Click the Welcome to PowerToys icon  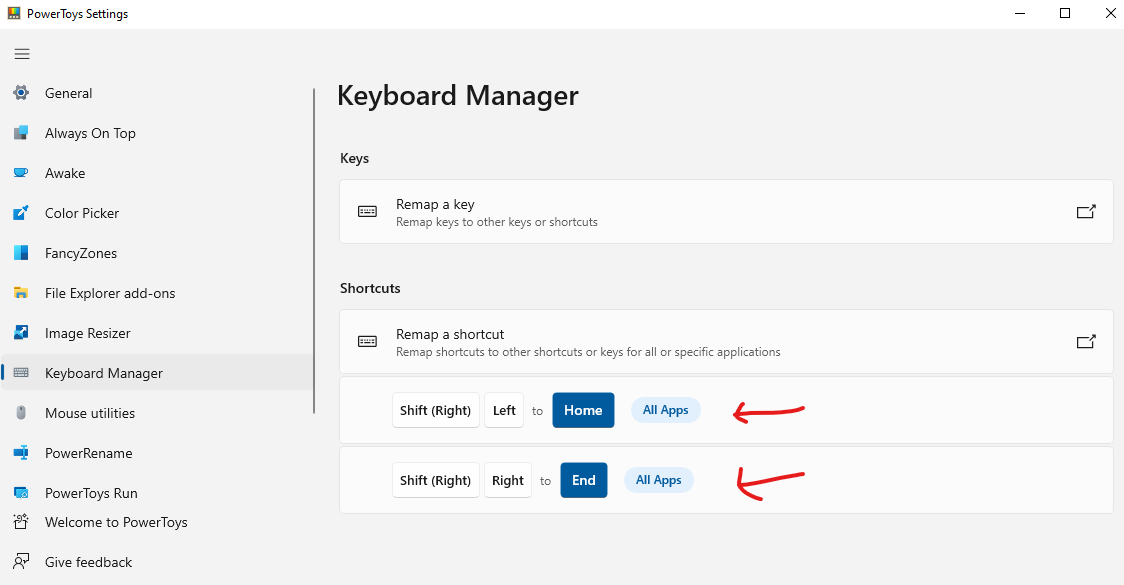[22, 522]
